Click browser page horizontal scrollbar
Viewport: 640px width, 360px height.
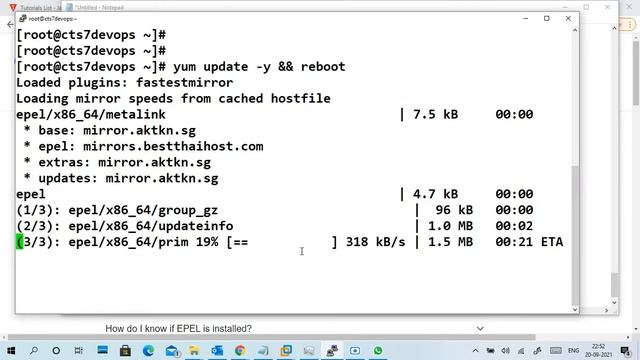271,337
